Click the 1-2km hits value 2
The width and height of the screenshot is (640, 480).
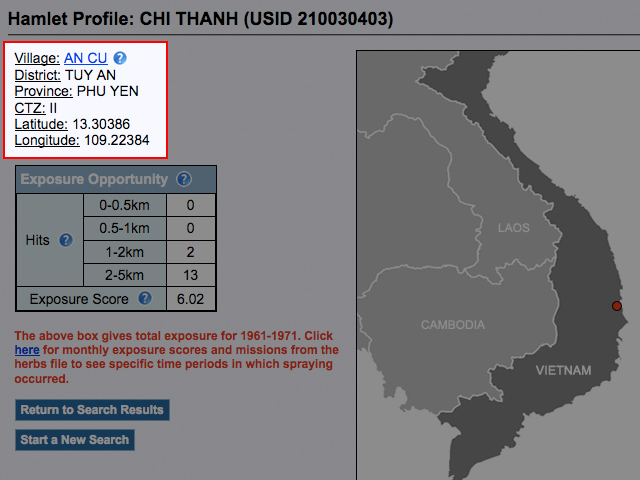[191, 252]
